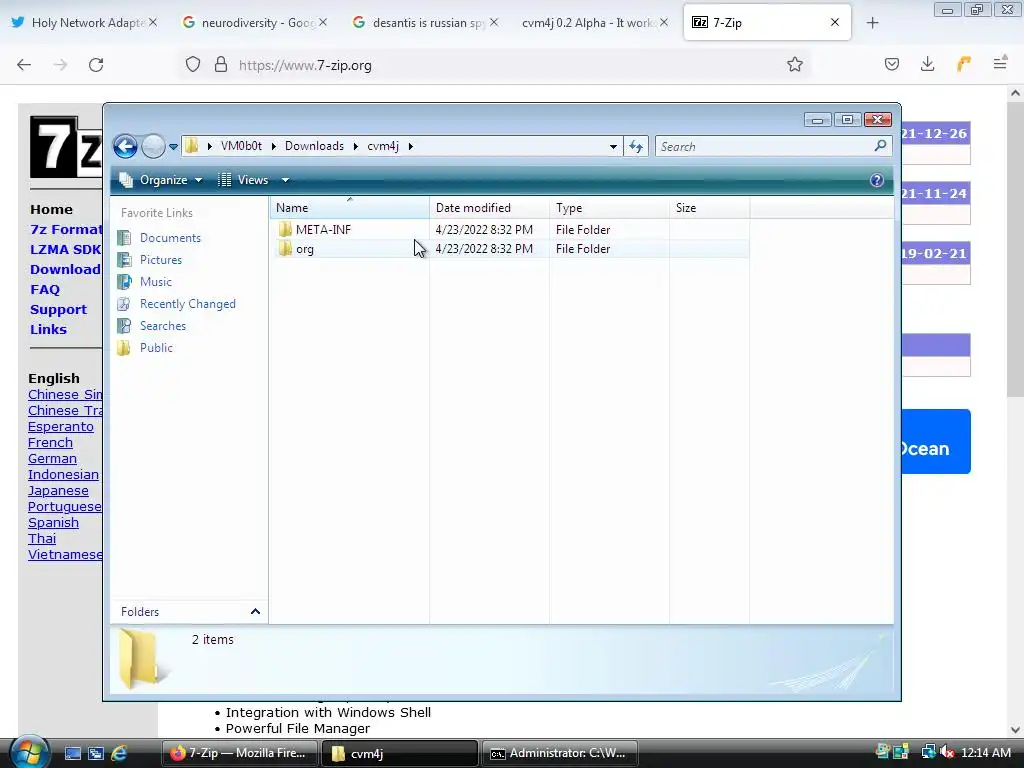Viewport: 1024px width, 768px height.
Task: Open Searches in Favorite Links
Action: 163,326
